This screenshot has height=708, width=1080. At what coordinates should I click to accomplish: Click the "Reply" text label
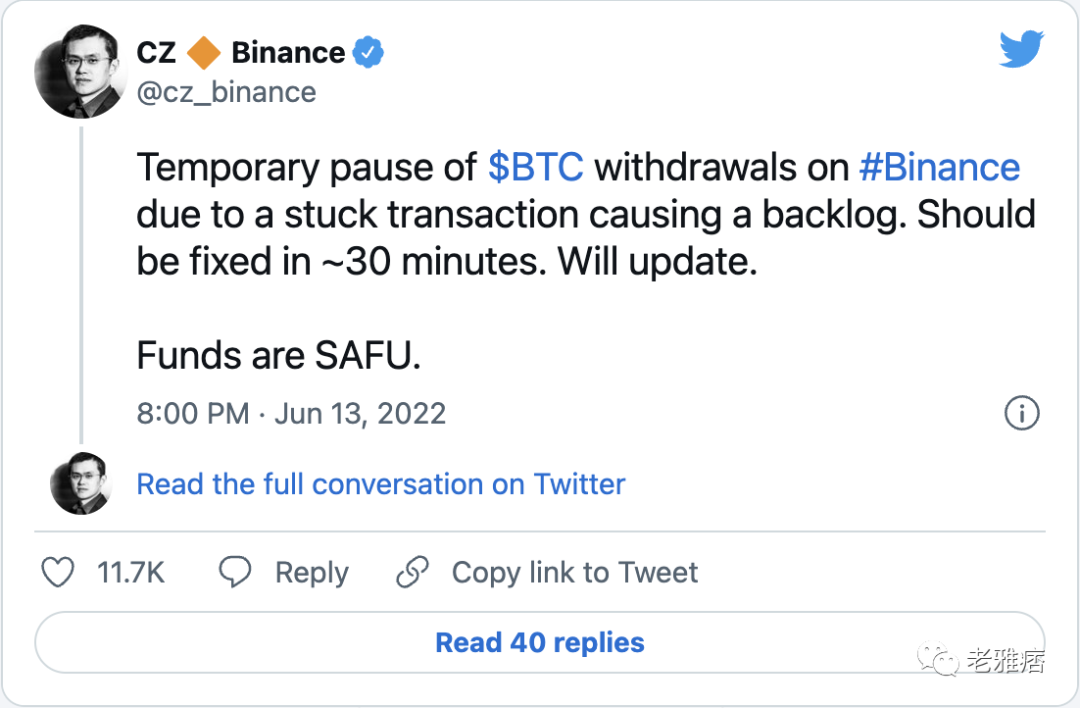pyautogui.click(x=312, y=573)
